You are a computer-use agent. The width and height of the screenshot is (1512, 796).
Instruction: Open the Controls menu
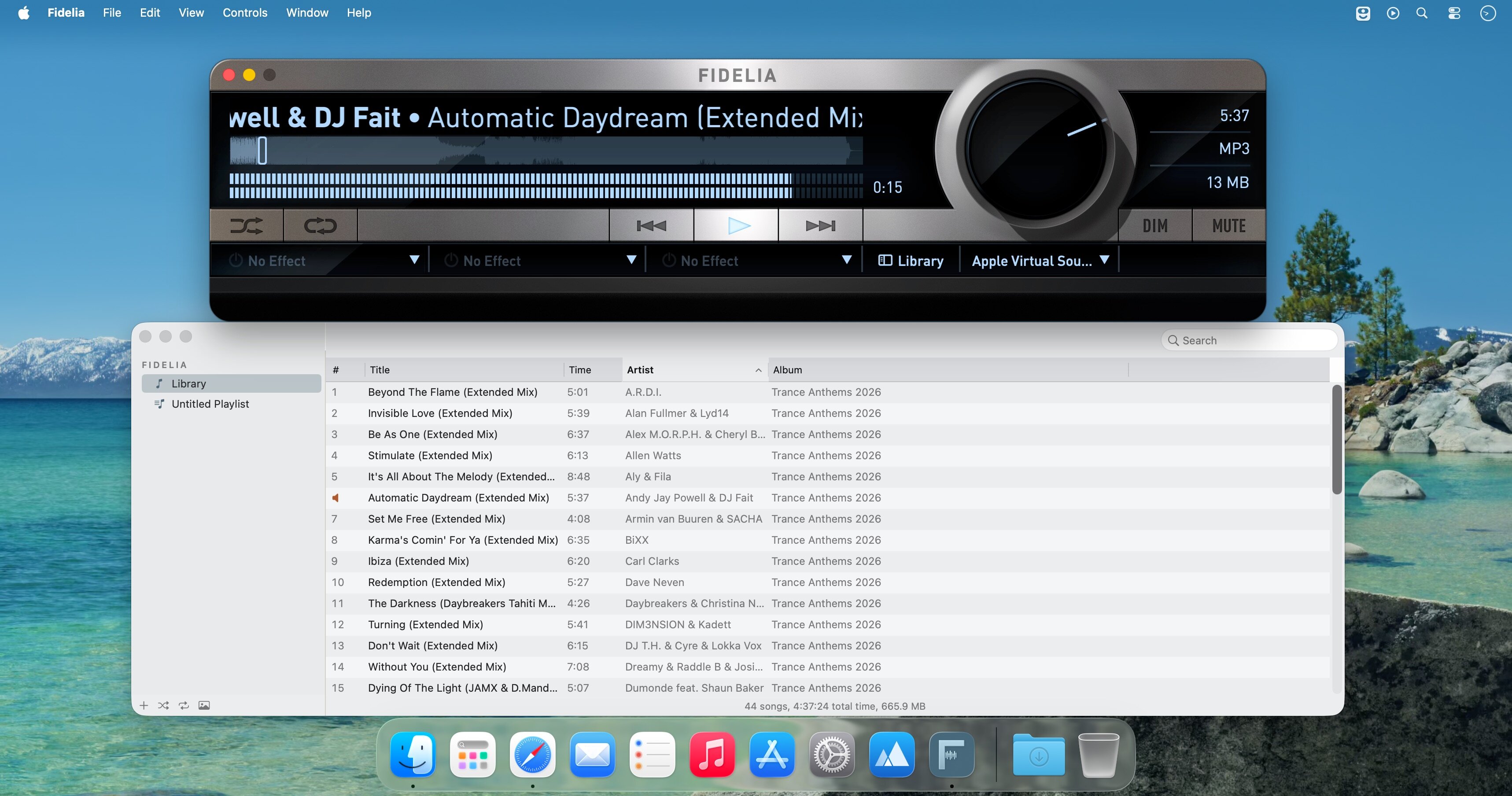245,12
